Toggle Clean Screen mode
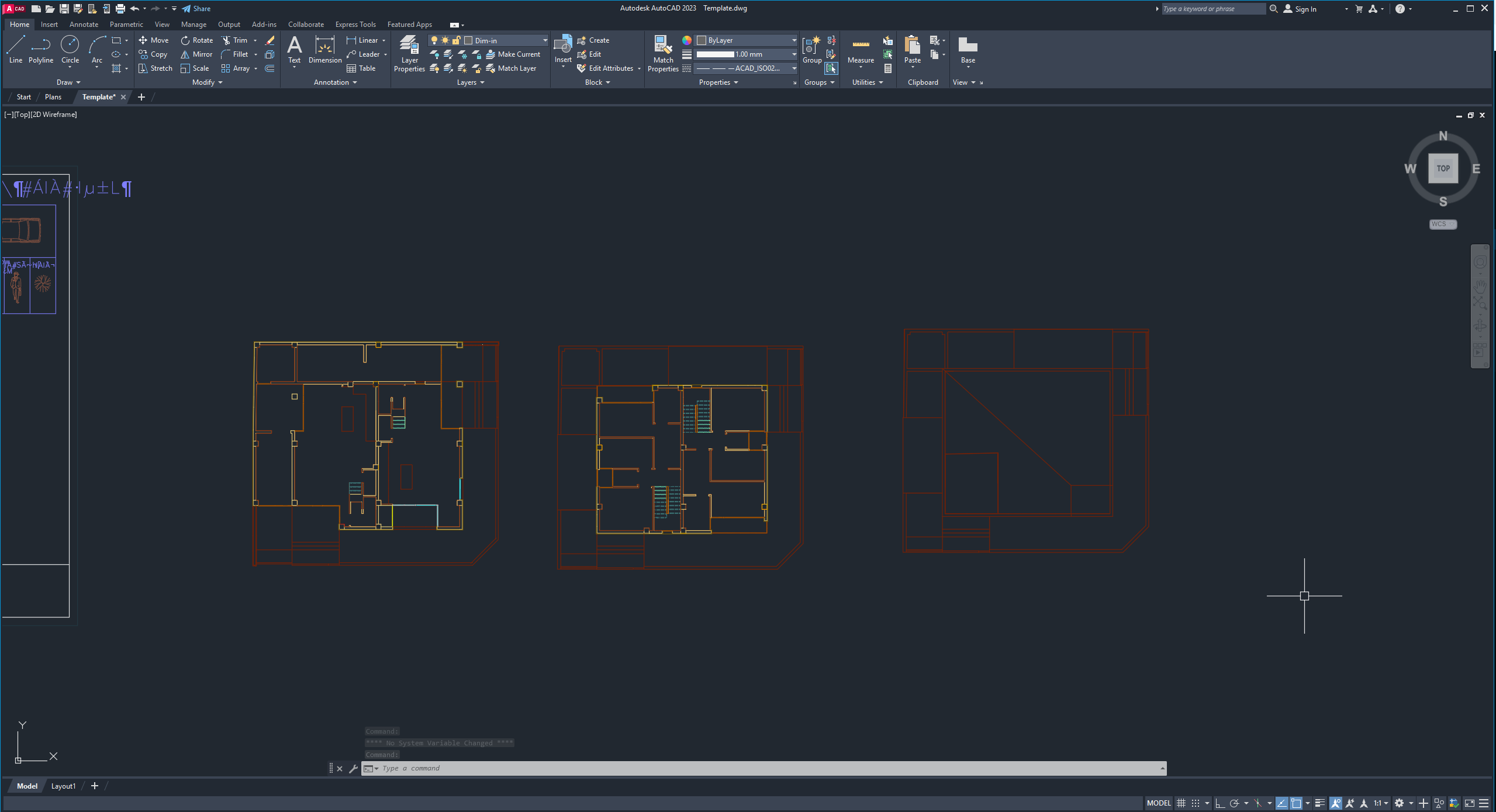 tap(1469, 803)
